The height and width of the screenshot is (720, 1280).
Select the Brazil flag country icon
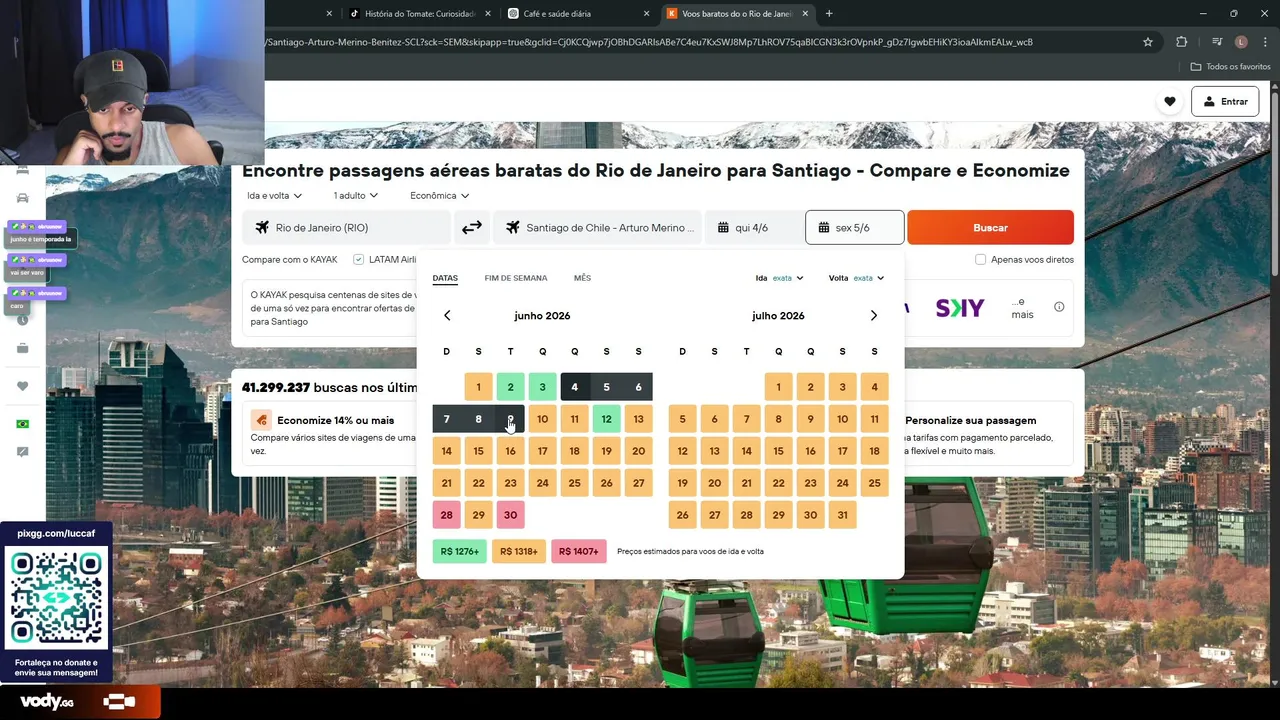[x=23, y=424]
